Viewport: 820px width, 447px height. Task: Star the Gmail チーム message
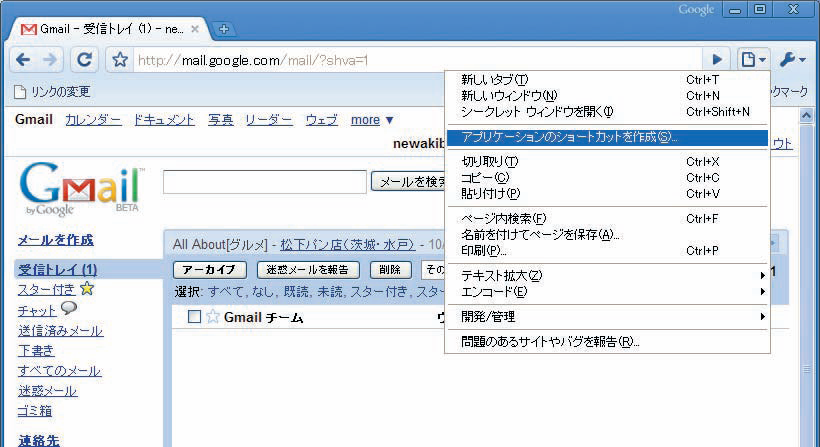(212, 316)
